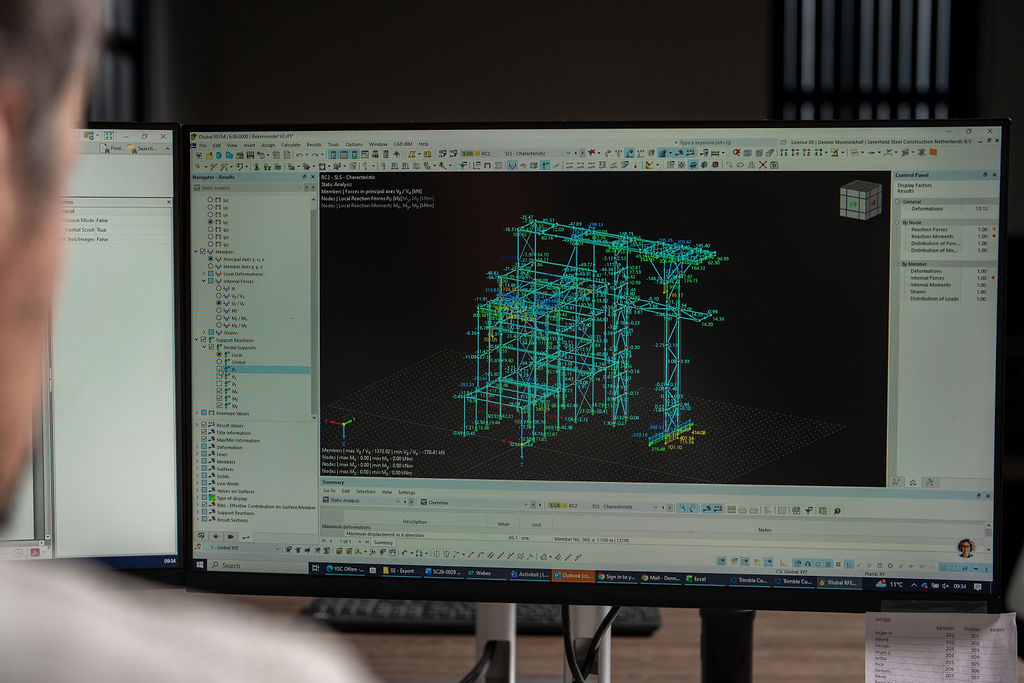Open the File menu in RFEM
This screenshot has width=1024, height=683.
coord(202,145)
